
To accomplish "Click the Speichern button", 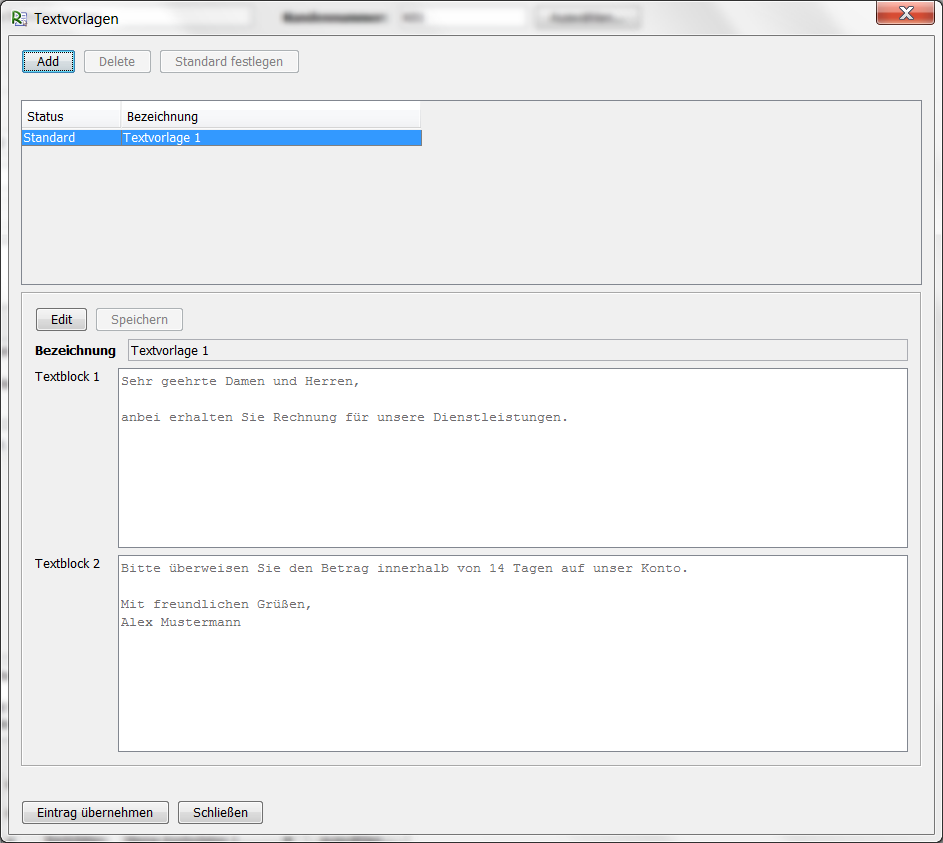I will pyautogui.click(x=139, y=319).
